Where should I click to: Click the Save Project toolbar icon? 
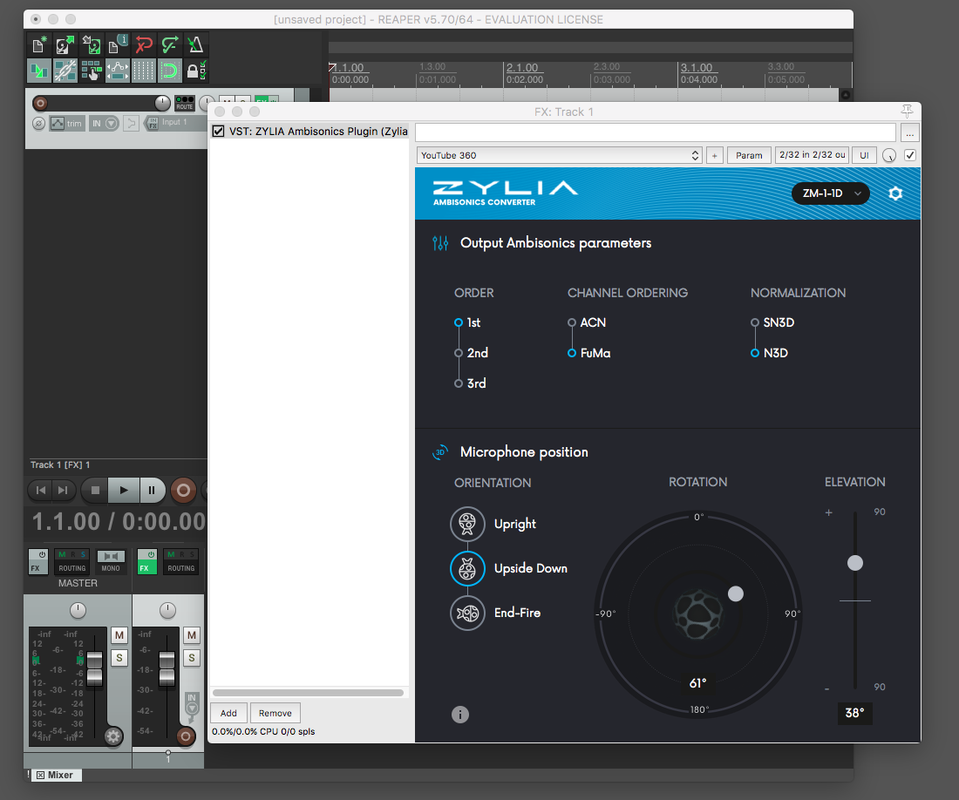(91, 45)
